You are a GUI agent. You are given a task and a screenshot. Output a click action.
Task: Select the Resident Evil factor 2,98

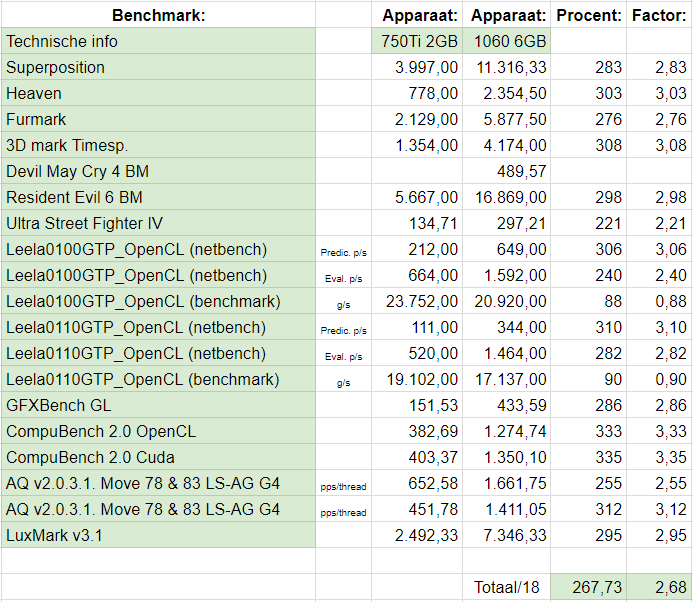tap(659, 198)
